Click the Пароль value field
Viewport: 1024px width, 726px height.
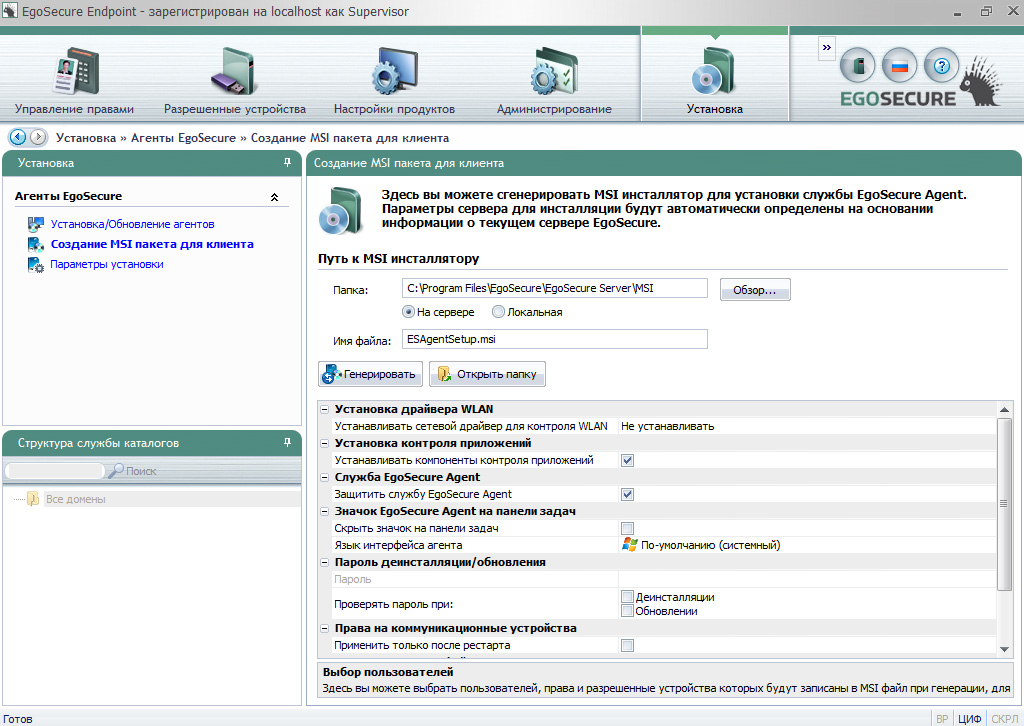pos(807,579)
